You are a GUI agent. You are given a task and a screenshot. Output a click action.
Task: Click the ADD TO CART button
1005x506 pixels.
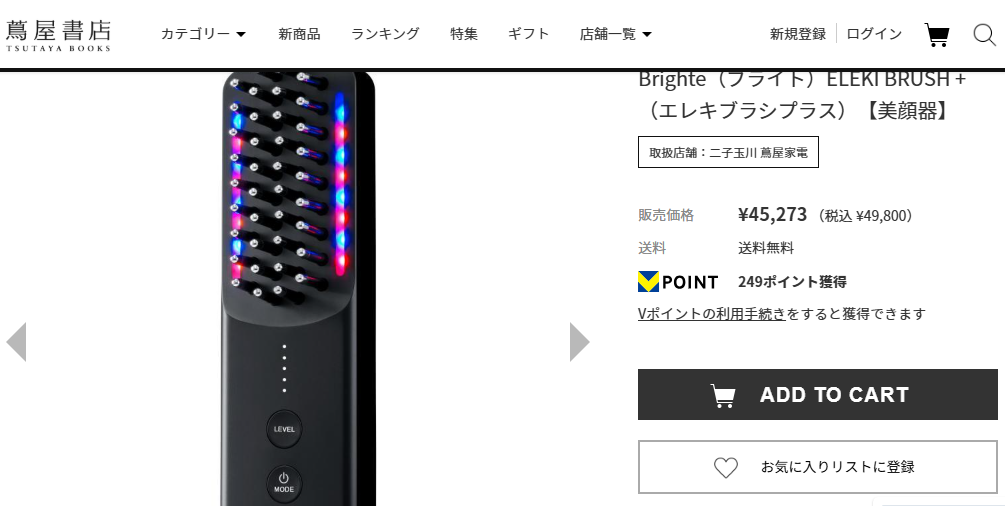tap(818, 394)
